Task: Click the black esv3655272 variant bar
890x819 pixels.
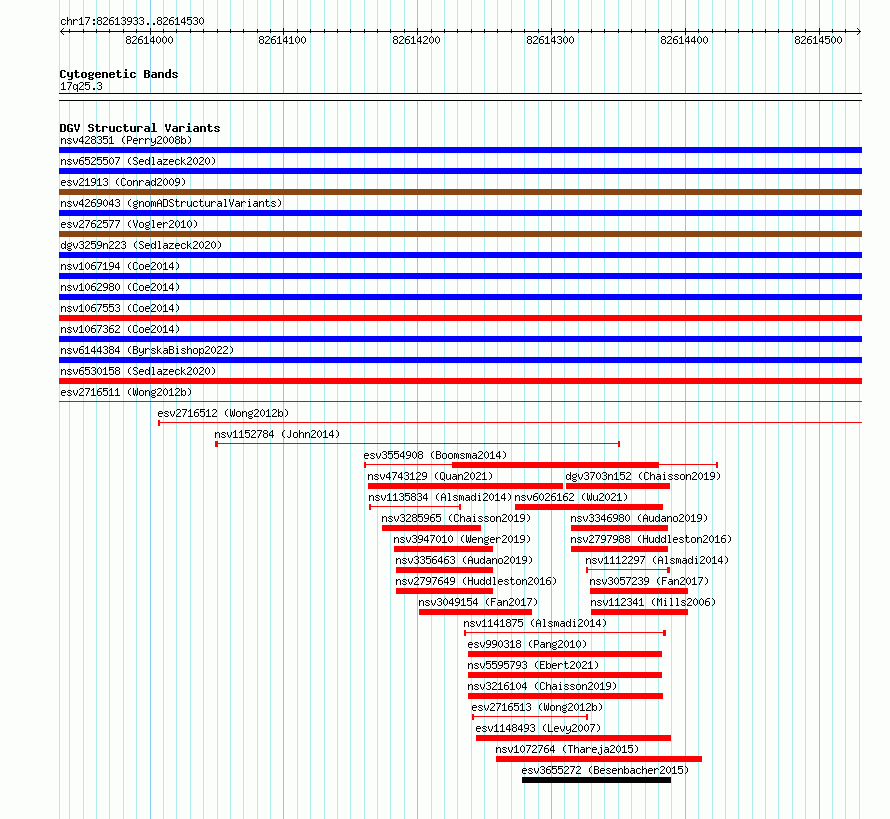Action: 597,780
